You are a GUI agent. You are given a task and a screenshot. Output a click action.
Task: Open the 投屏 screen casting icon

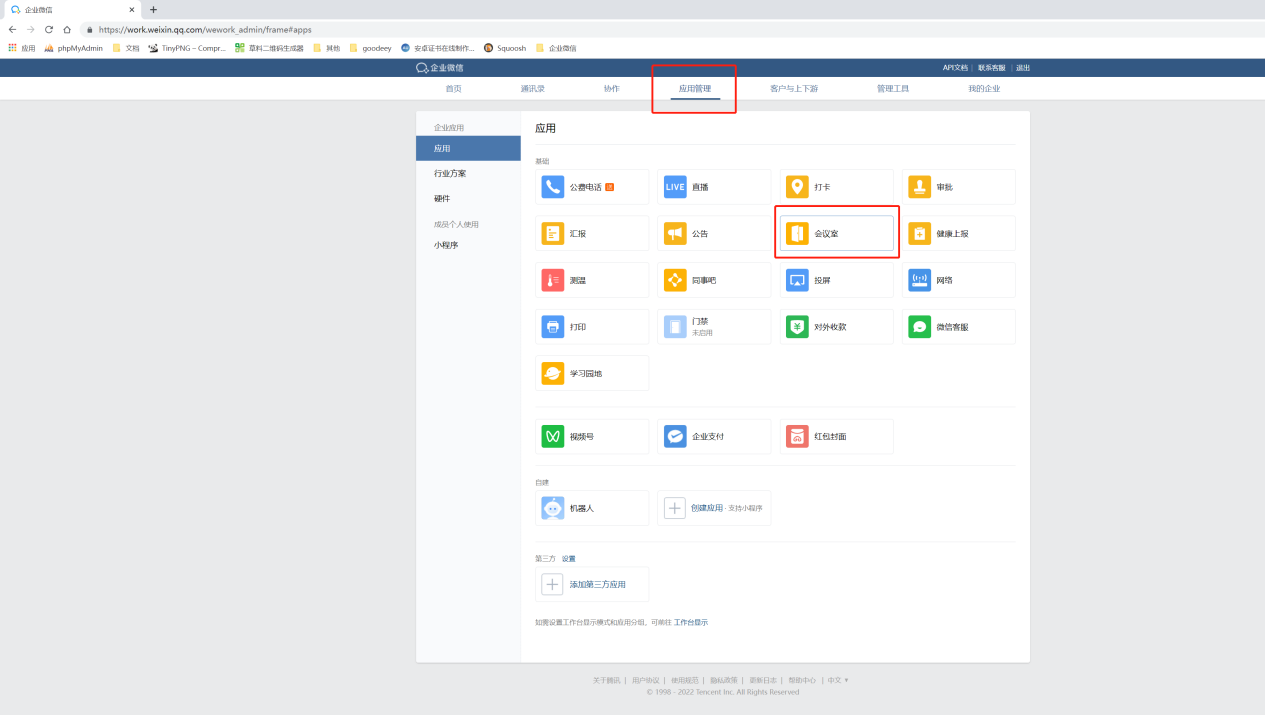click(x=797, y=280)
